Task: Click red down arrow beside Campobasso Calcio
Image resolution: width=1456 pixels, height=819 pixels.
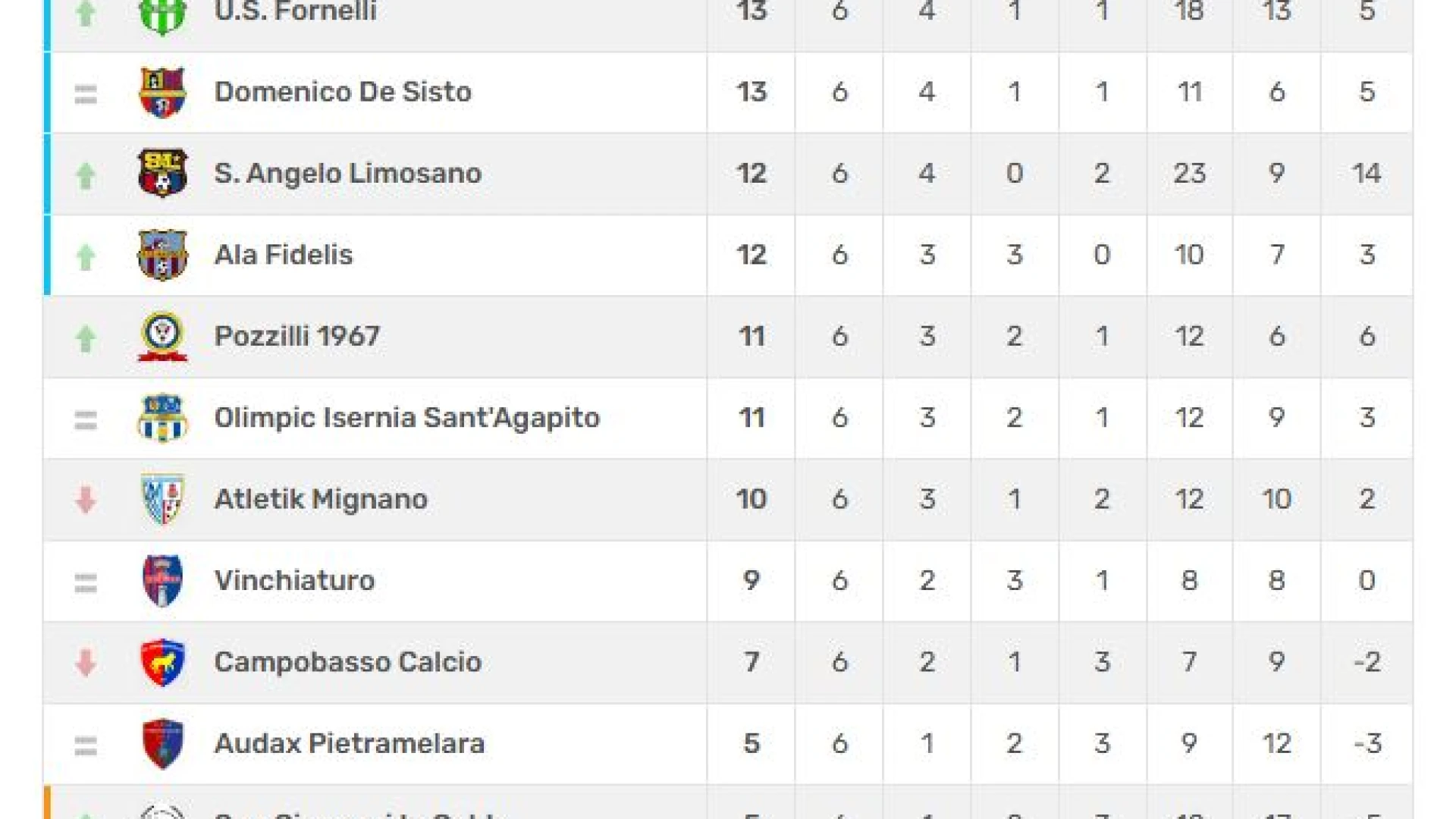Action: click(86, 663)
